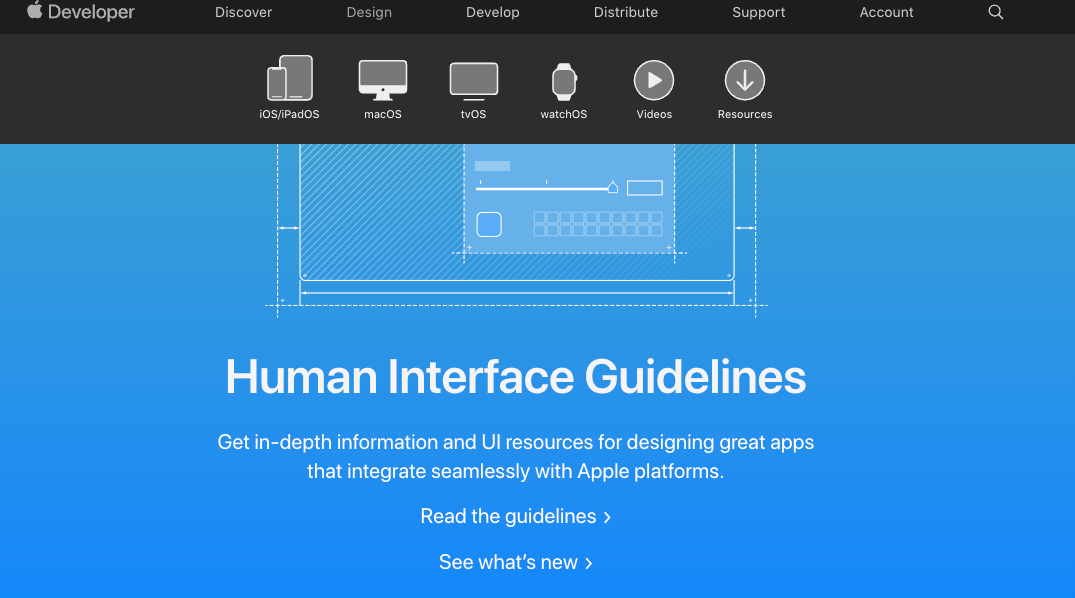Open the Develop menu
Viewport: 1075px width, 598px height.
tap(492, 12)
